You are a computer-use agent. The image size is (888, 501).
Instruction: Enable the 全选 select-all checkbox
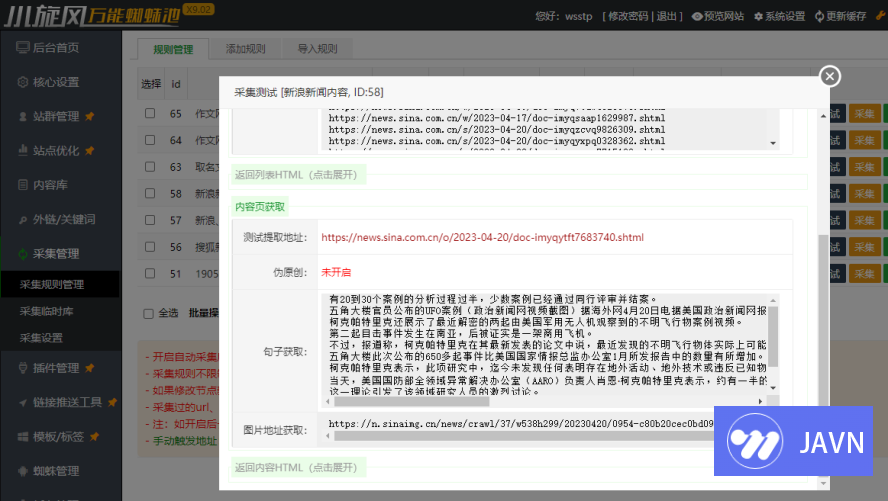tap(148, 314)
